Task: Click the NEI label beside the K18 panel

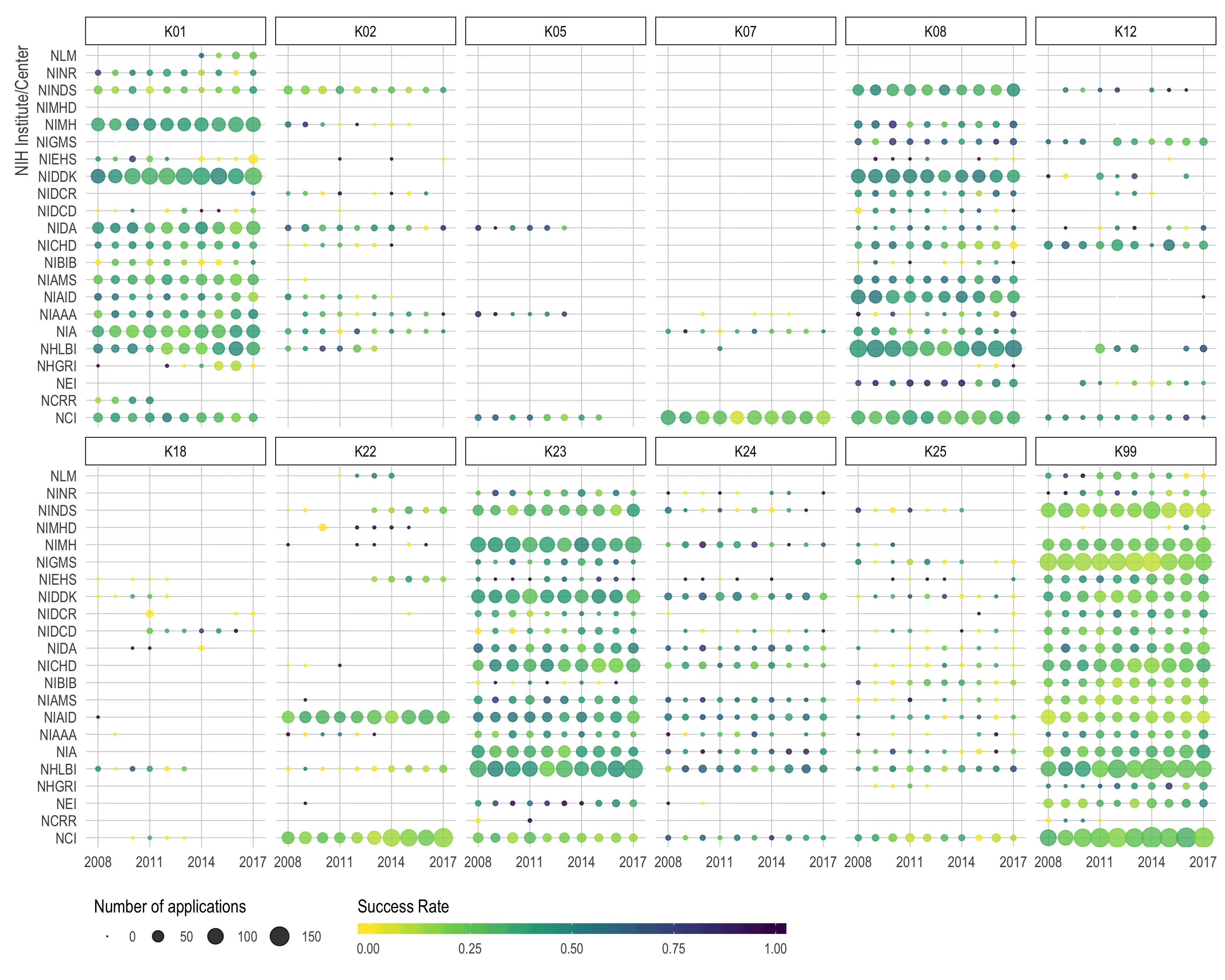Action: [66, 803]
